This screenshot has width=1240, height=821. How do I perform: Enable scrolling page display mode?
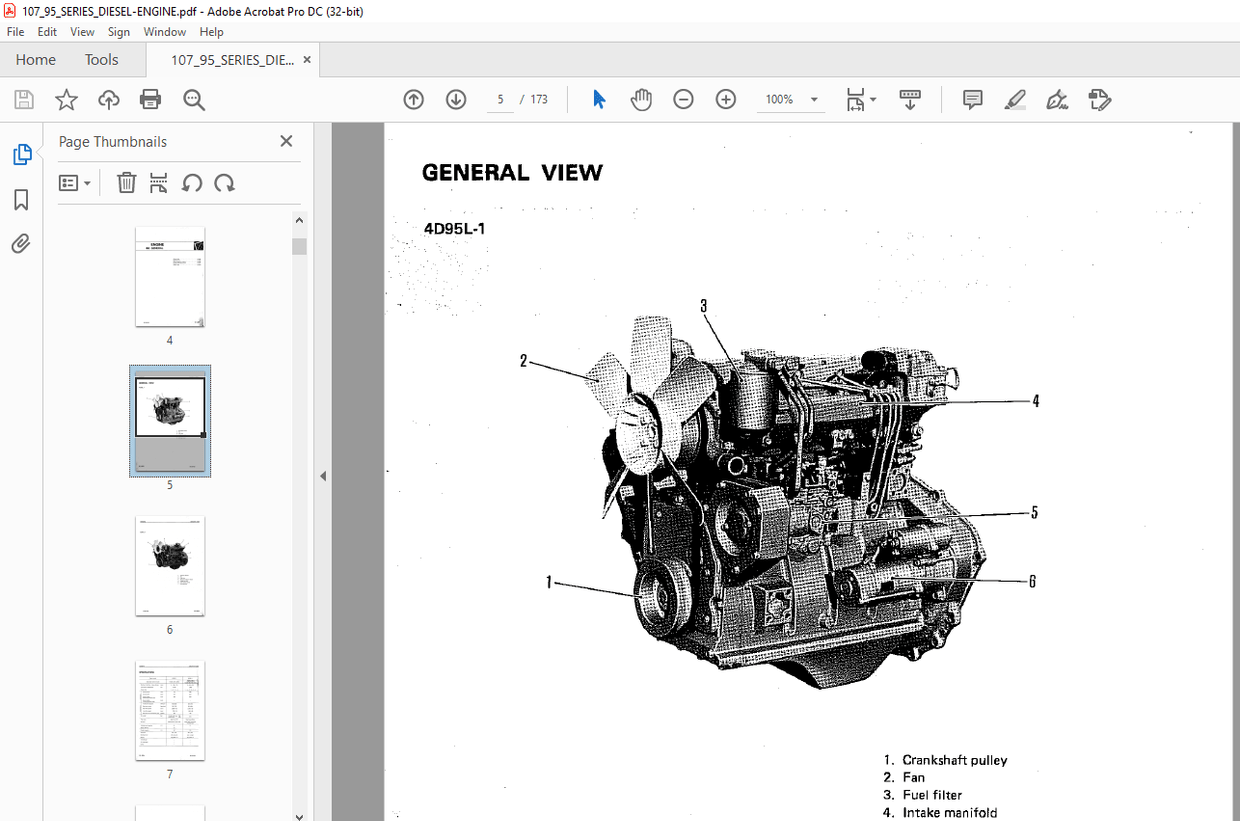[x=909, y=99]
